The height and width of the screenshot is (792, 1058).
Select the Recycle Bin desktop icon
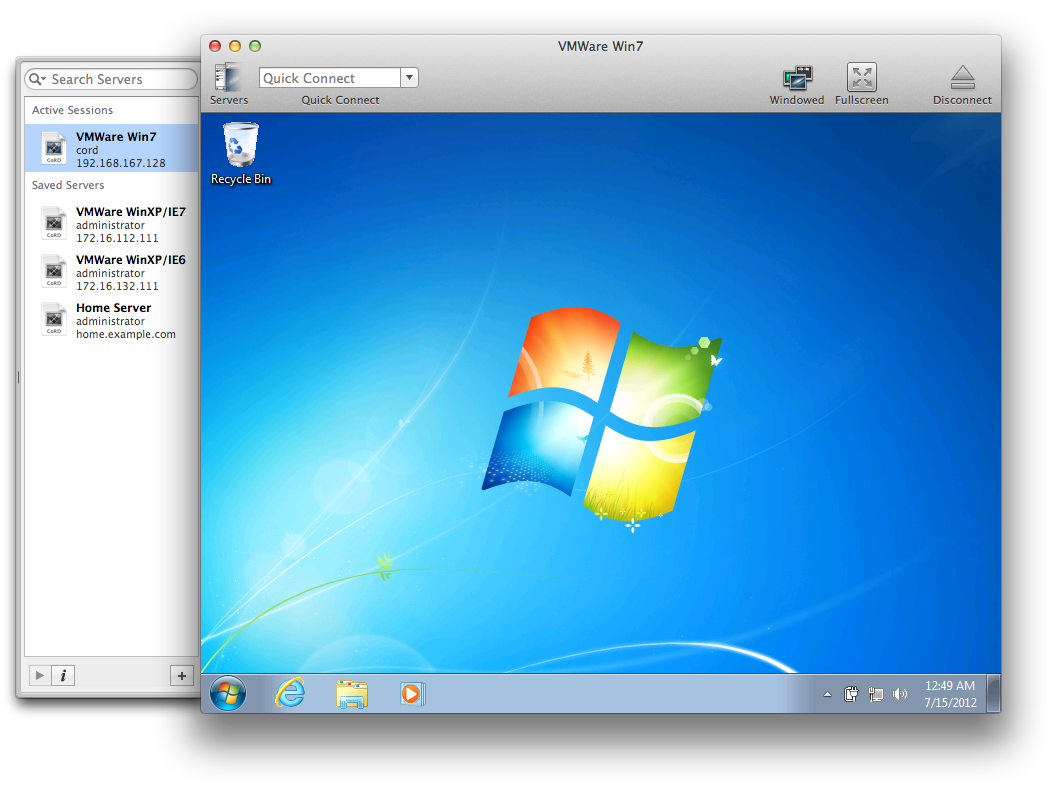pyautogui.click(x=241, y=154)
